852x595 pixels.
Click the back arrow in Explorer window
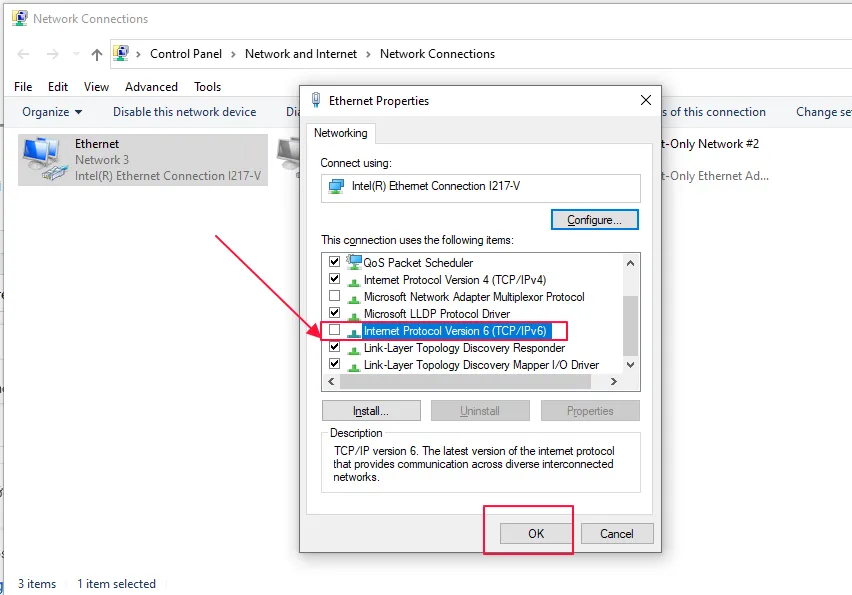[23, 54]
